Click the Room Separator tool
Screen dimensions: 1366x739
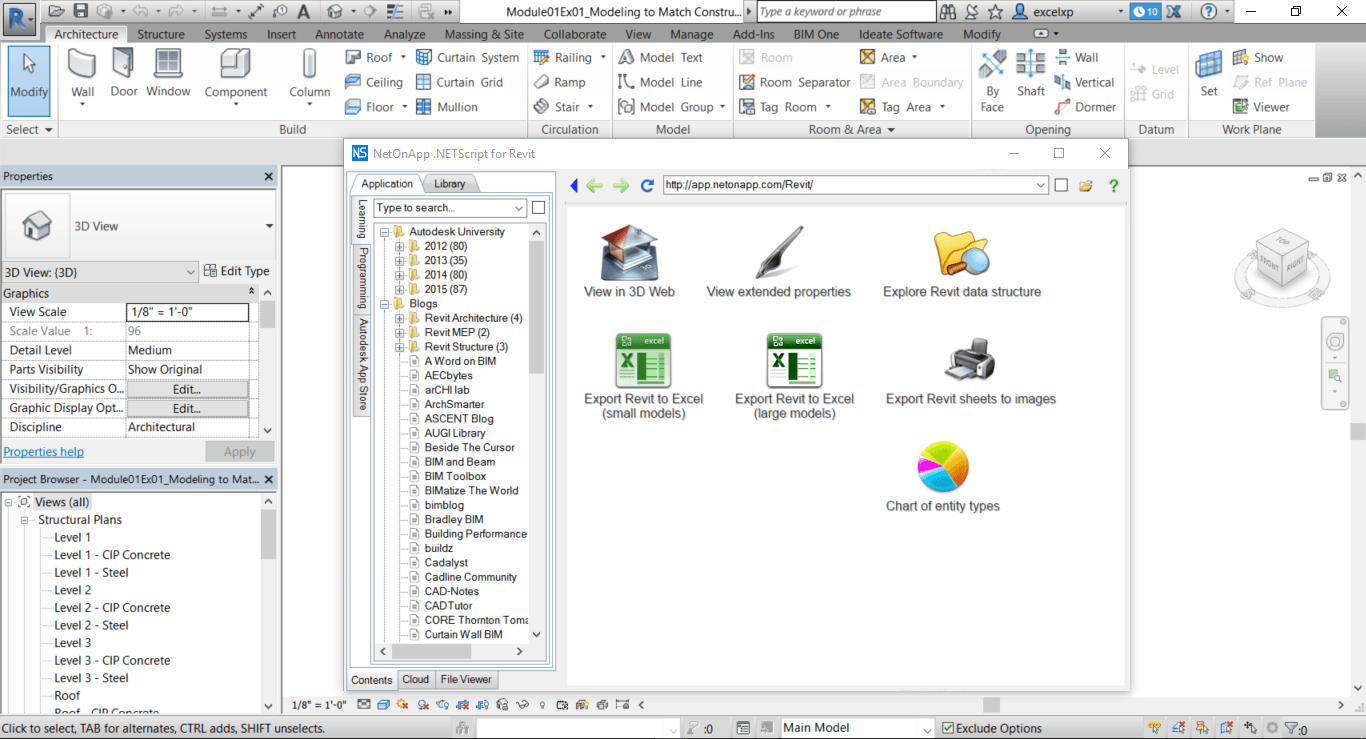pyautogui.click(x=795, y=82)
